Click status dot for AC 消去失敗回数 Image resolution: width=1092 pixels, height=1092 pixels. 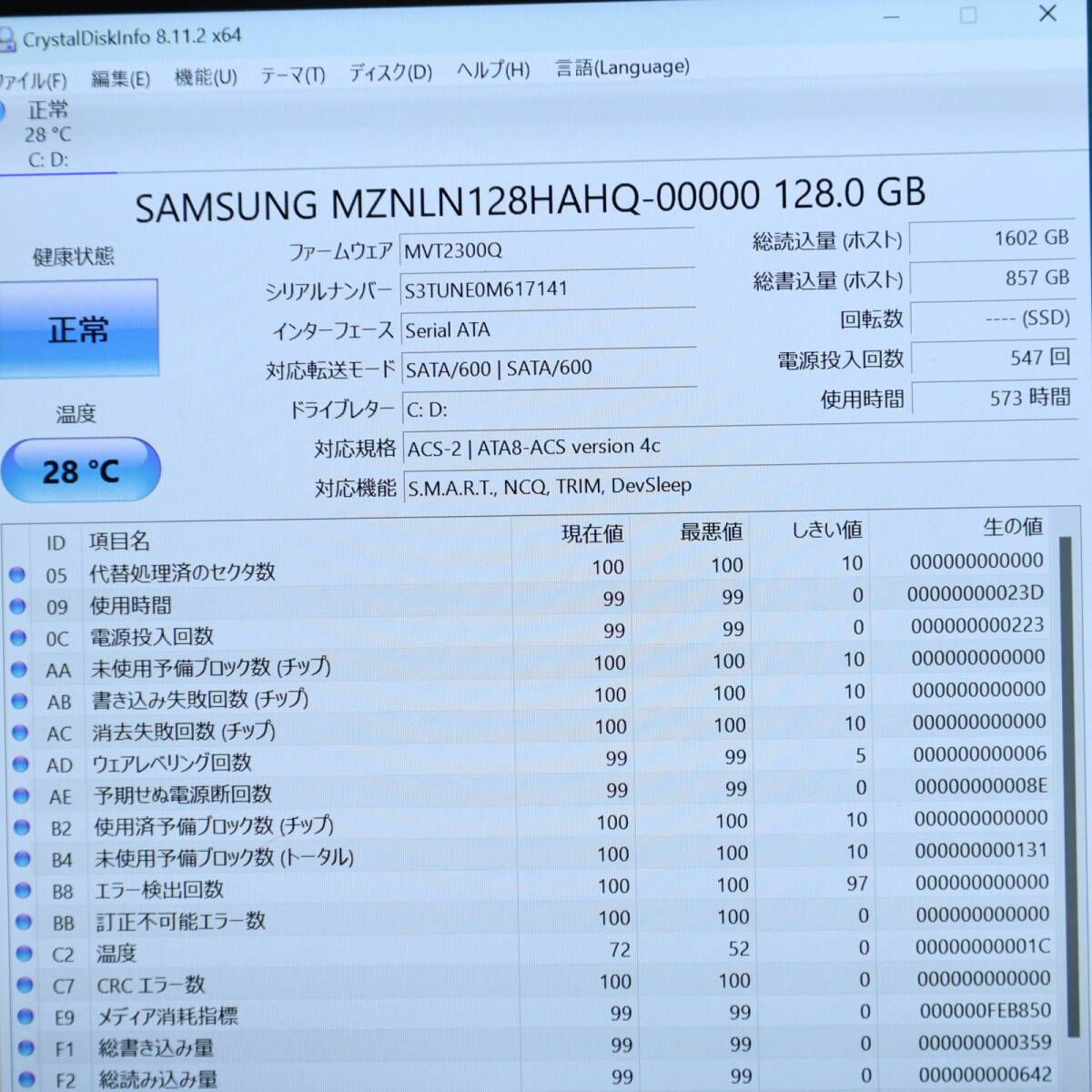(20, 733)
